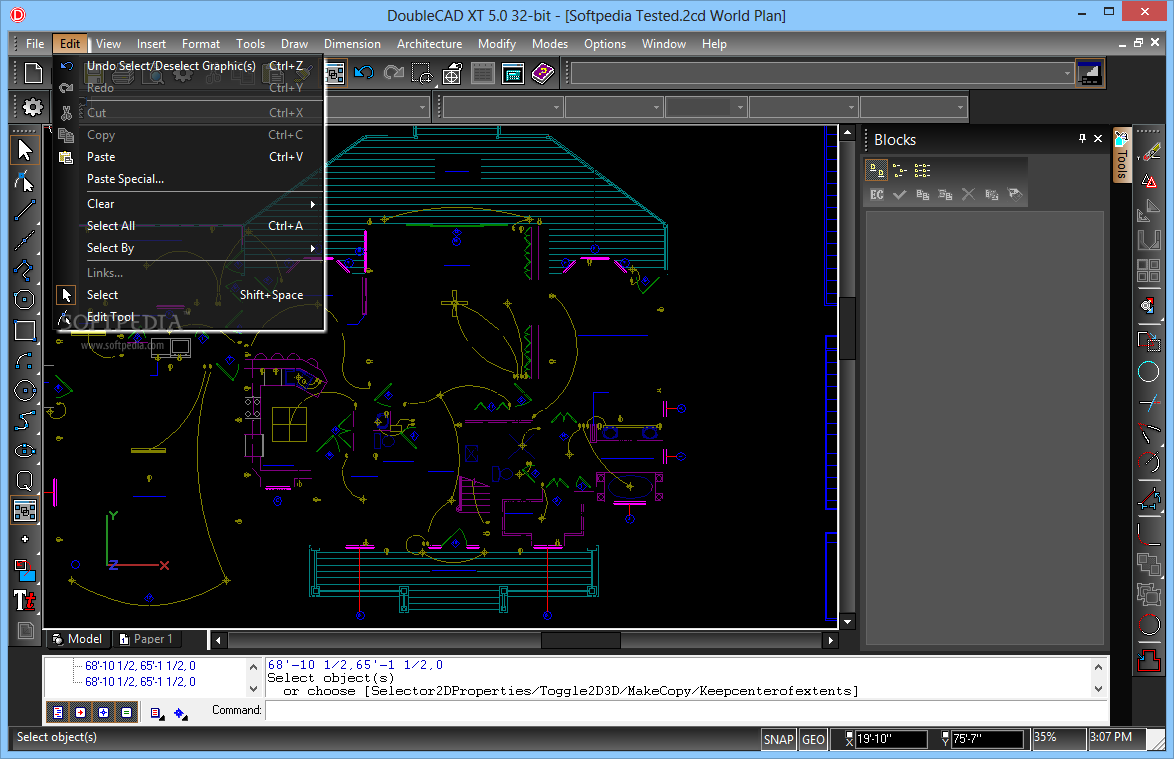The height and width of the screenshot is (759, 1174).
Task: Click the grey Redo arrow in toolbar
Action: point(393,73)
